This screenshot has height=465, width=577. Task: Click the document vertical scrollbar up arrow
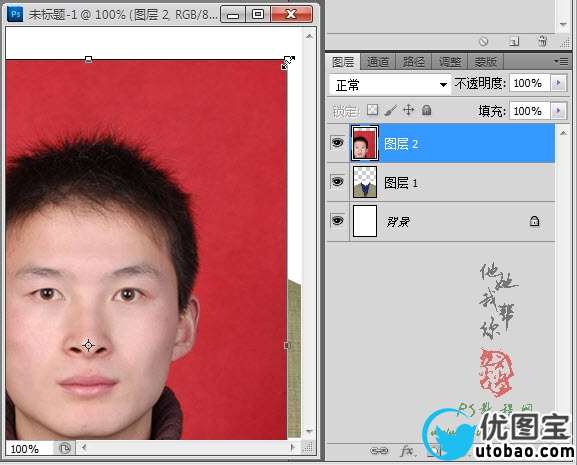309,36
